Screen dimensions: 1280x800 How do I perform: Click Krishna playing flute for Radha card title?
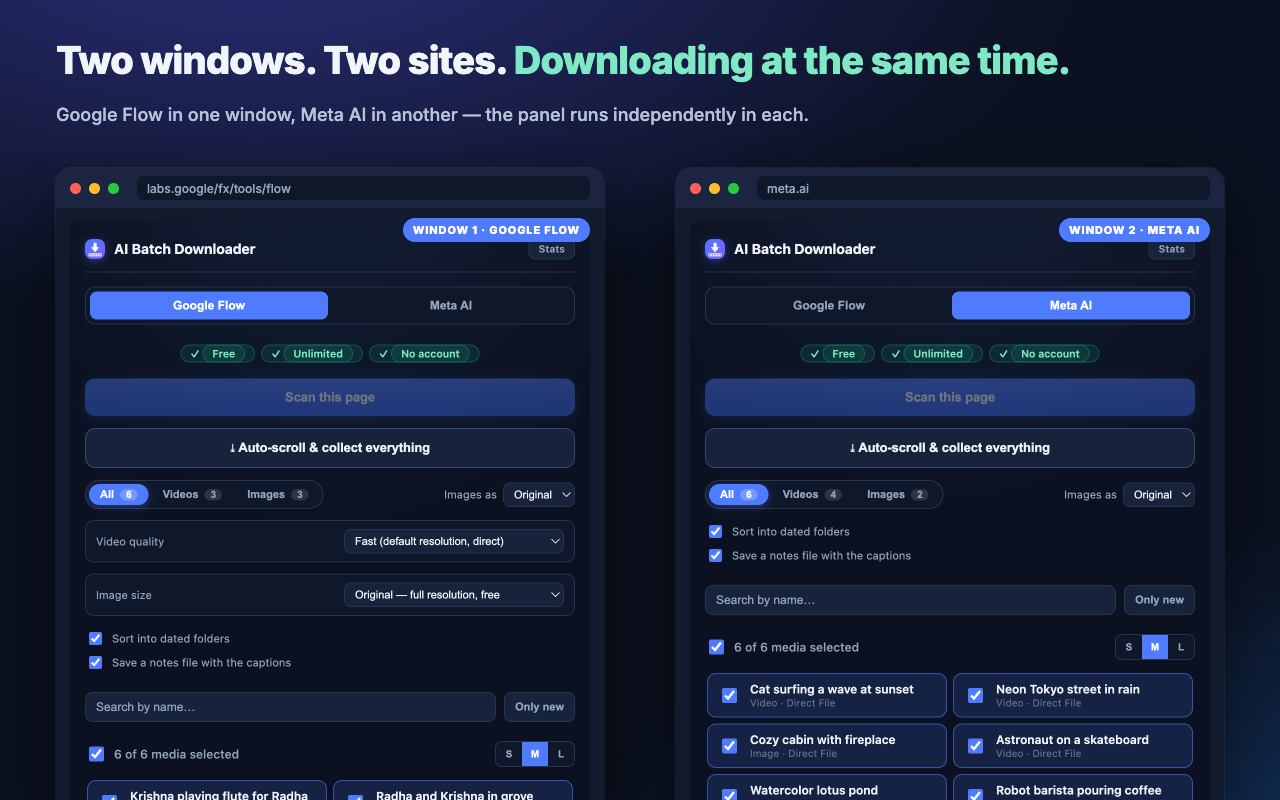point(219,795)
